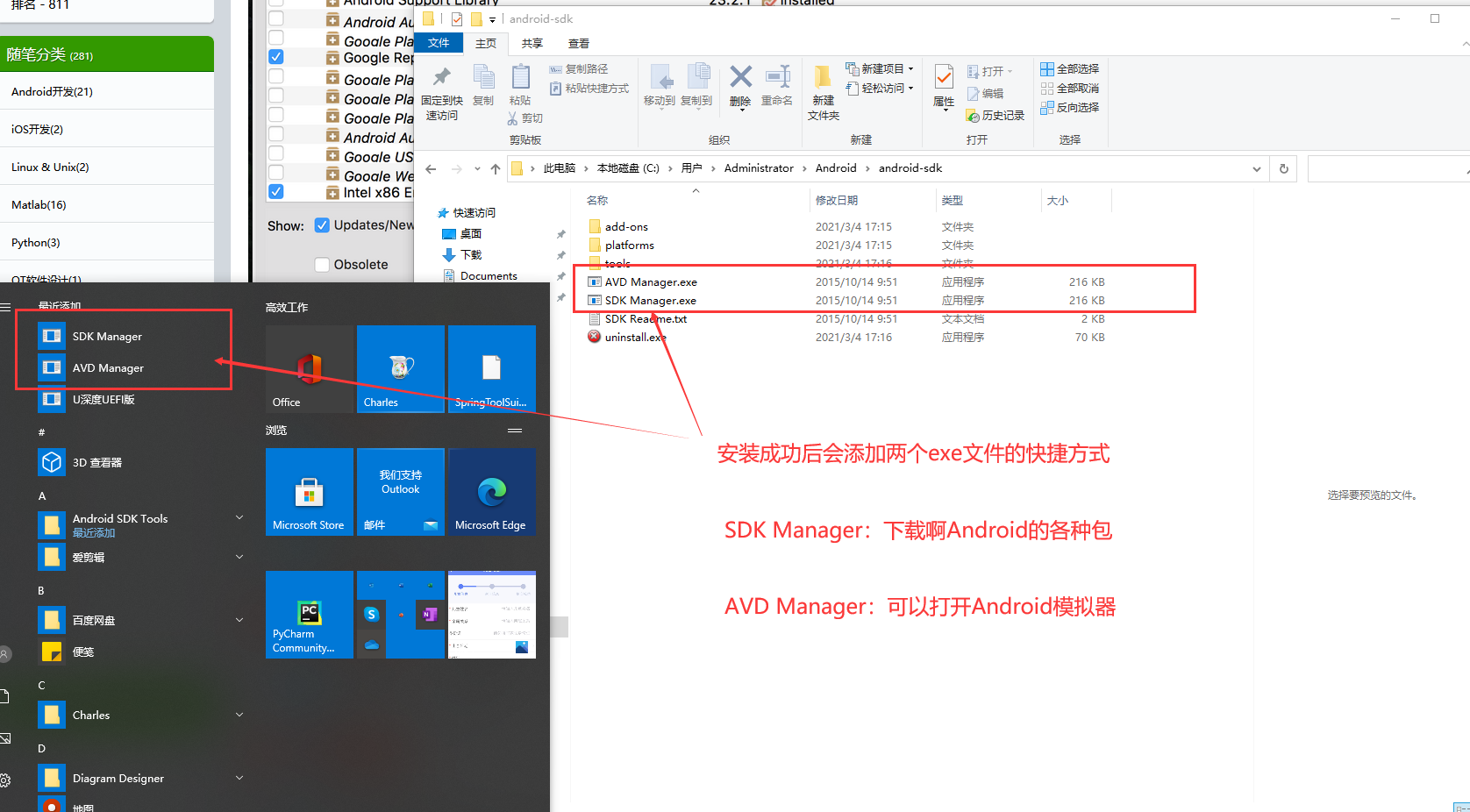Open the Office tile
The image size is (1470, 812).
[x=310, y=369]
